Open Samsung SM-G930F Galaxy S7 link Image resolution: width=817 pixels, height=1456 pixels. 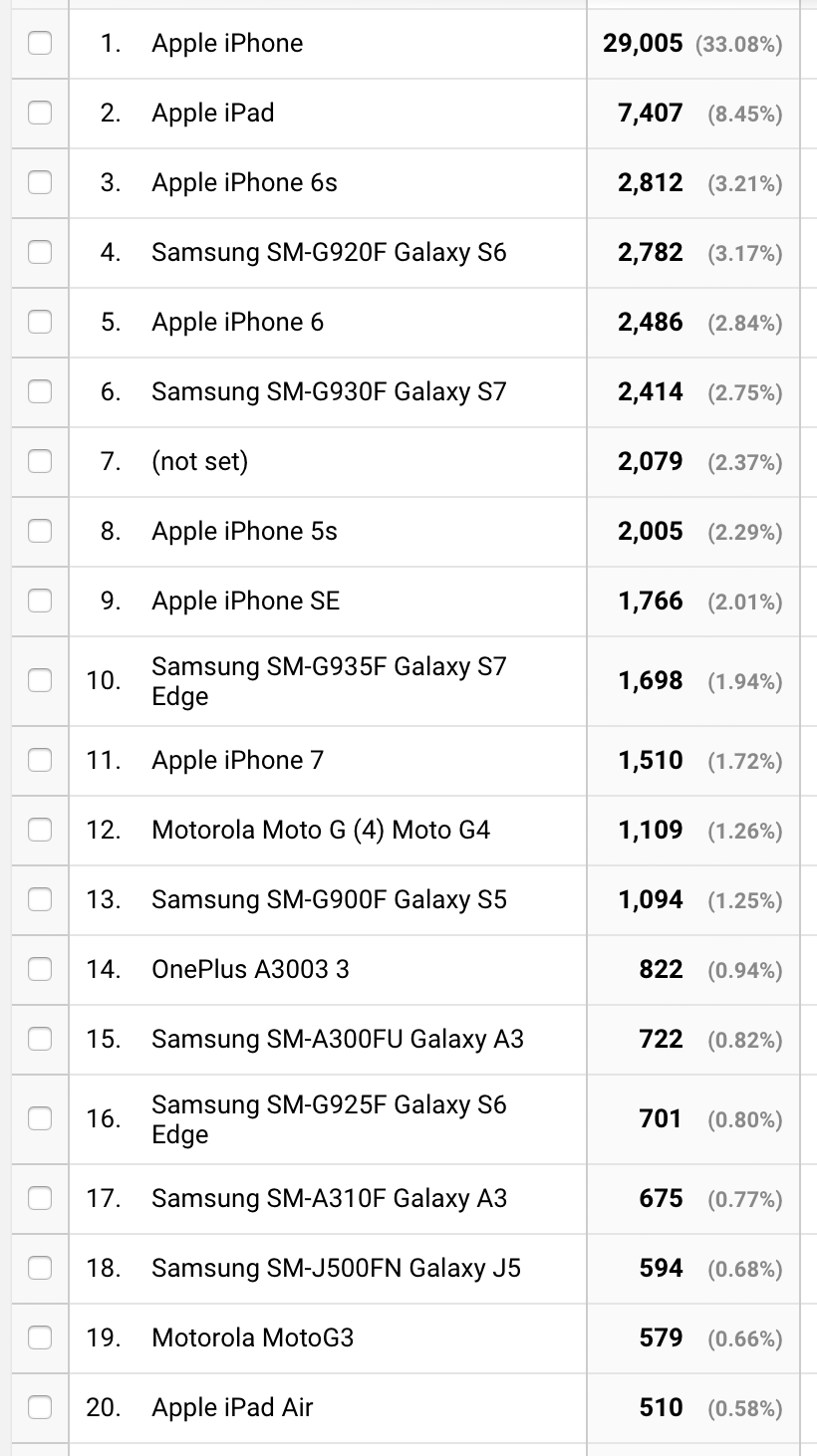pyautogui.click(x=329, y=392)
